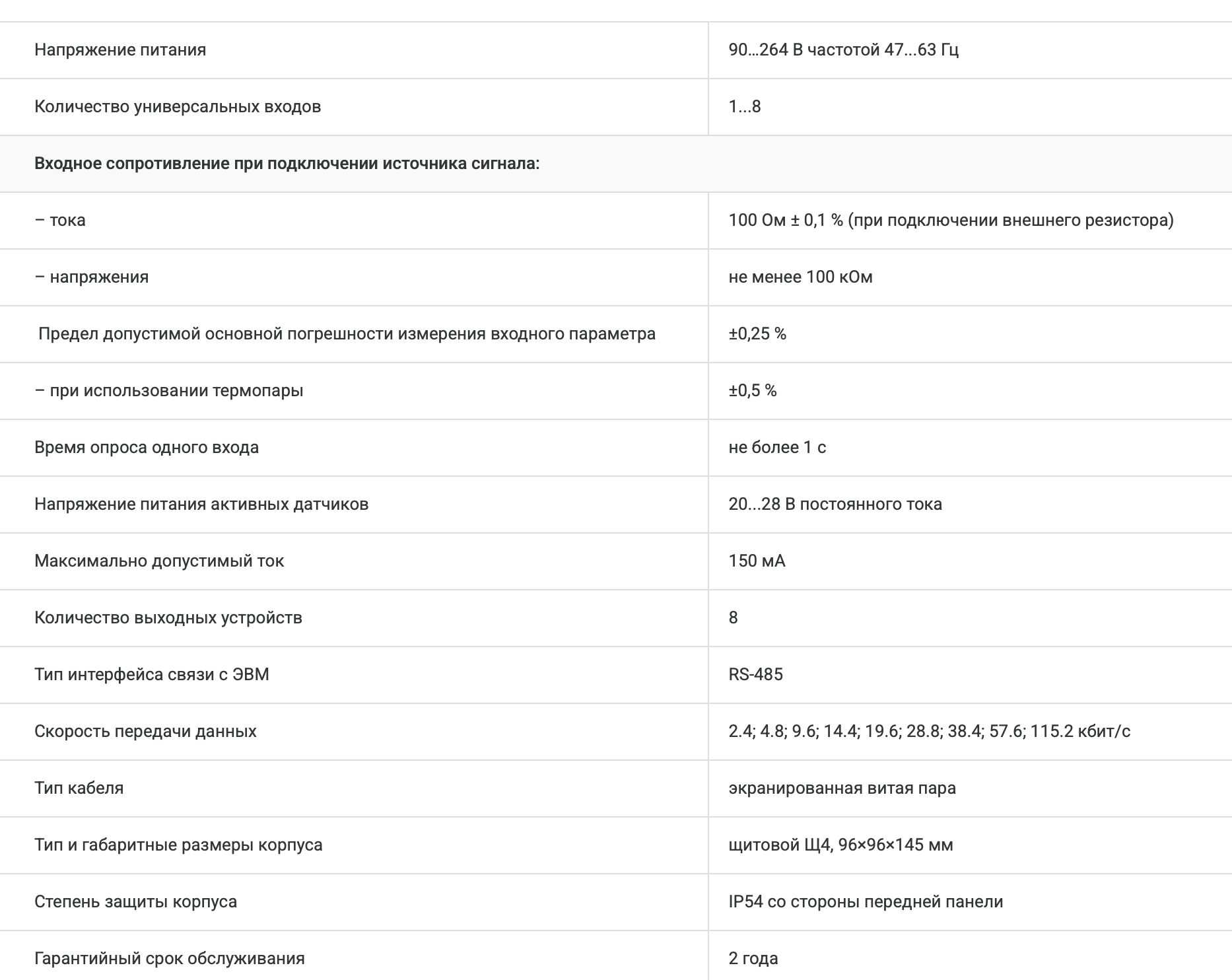This screenshot has height=980, width=1232.
Task: Select the "Максимально допустимый ток" label
Action: click(x=159, y=561)
